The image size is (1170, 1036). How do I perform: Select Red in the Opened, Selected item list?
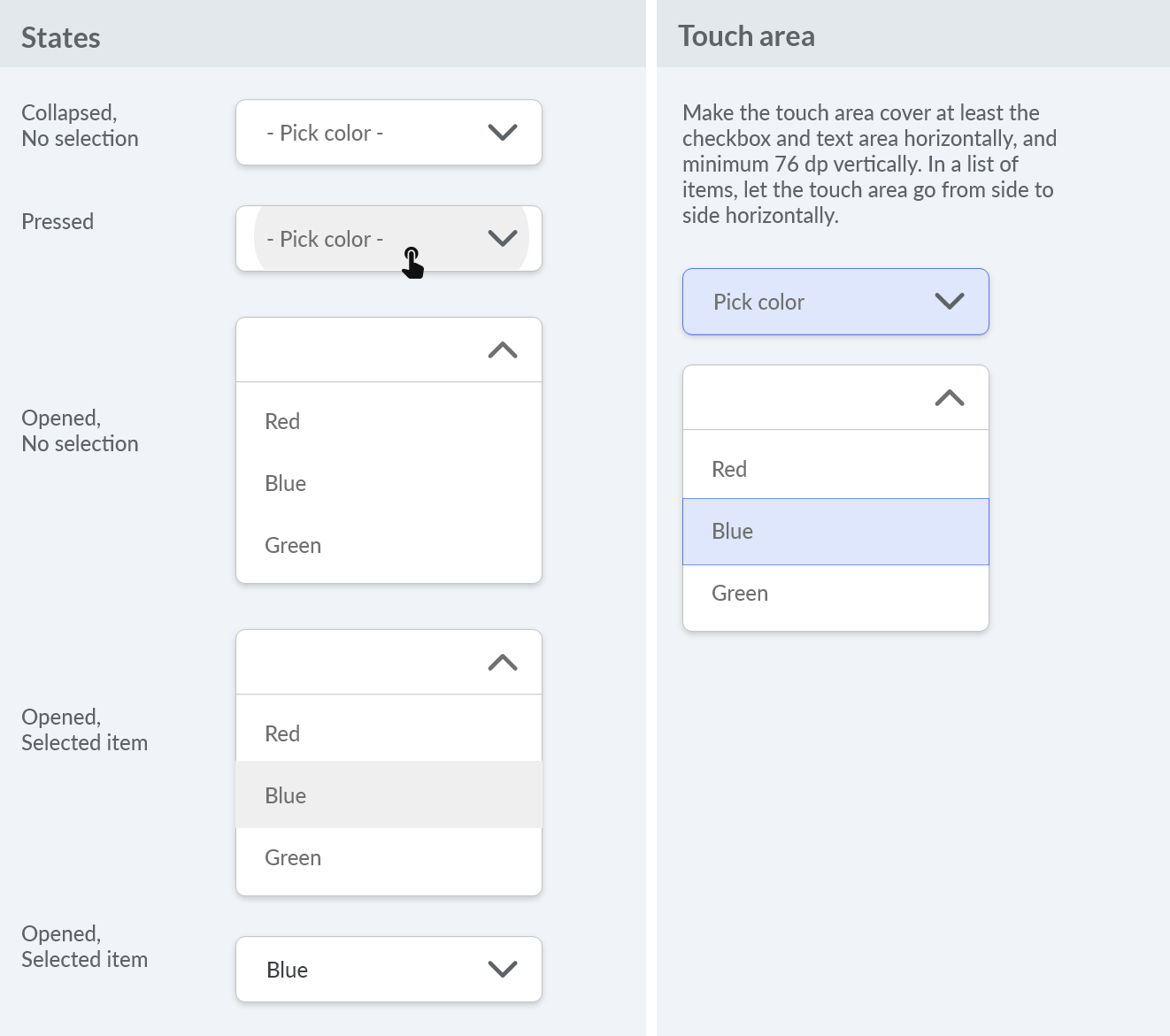pyautogui.click(x=389, y=734)
